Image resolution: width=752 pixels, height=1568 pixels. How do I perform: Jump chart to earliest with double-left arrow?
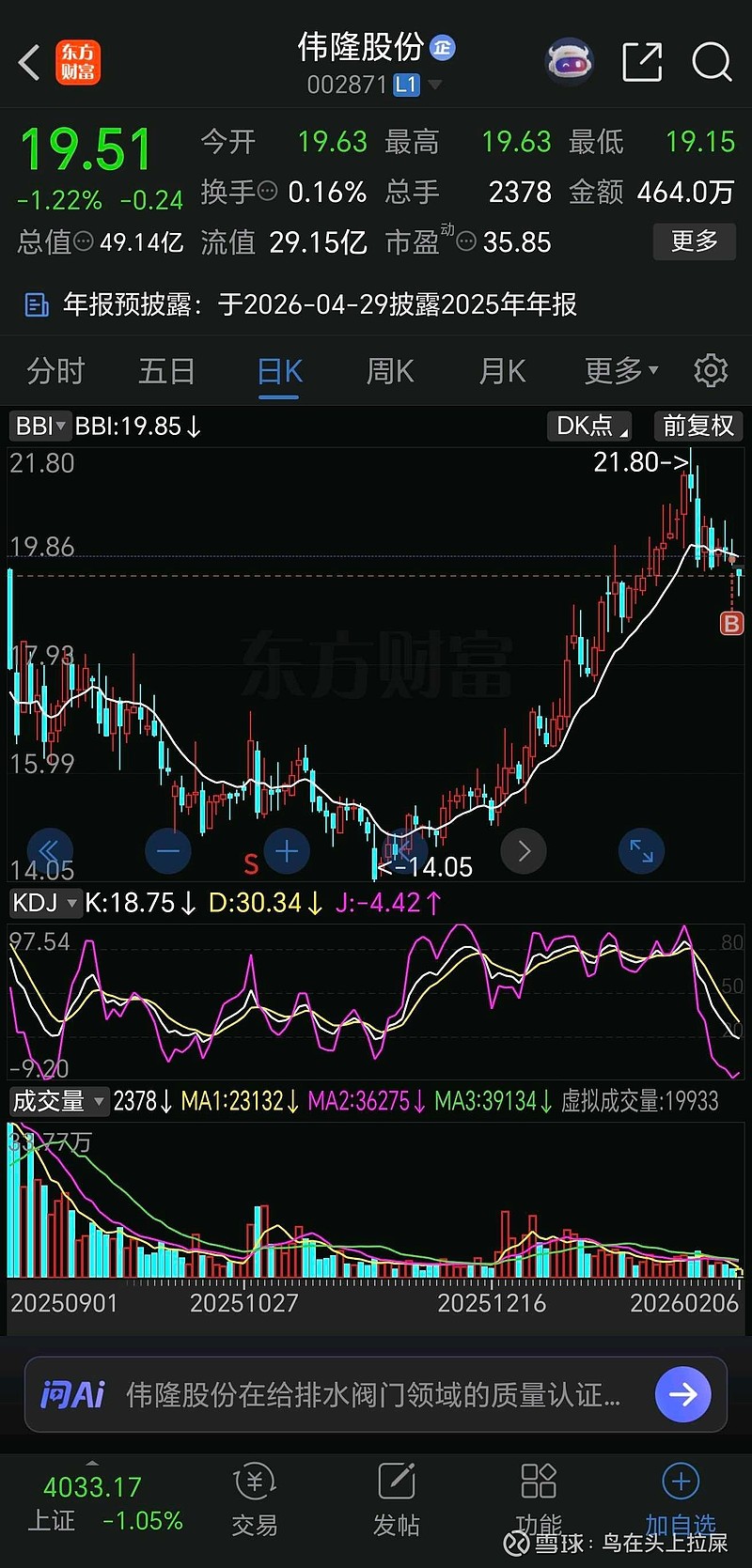(50, 851)
